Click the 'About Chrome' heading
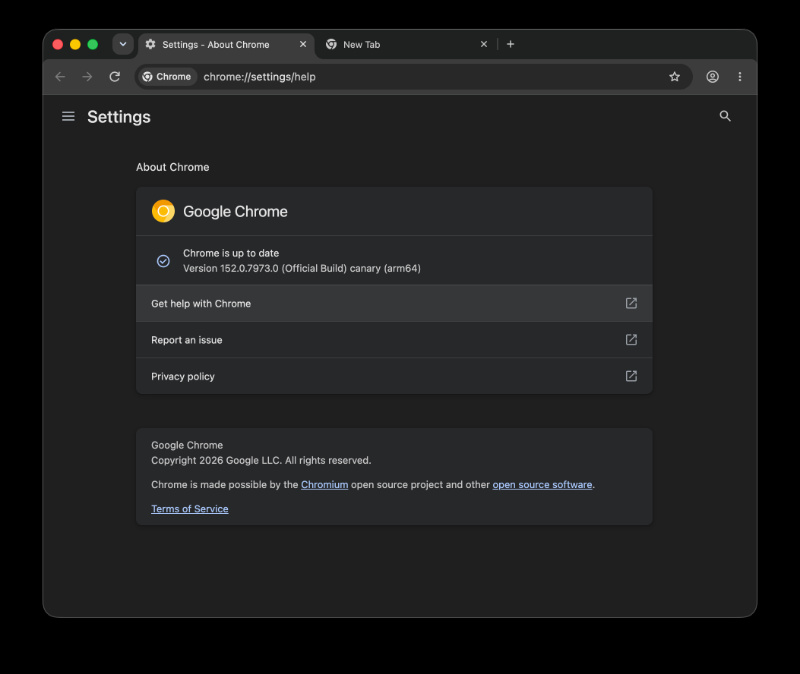 coord(172,167)
